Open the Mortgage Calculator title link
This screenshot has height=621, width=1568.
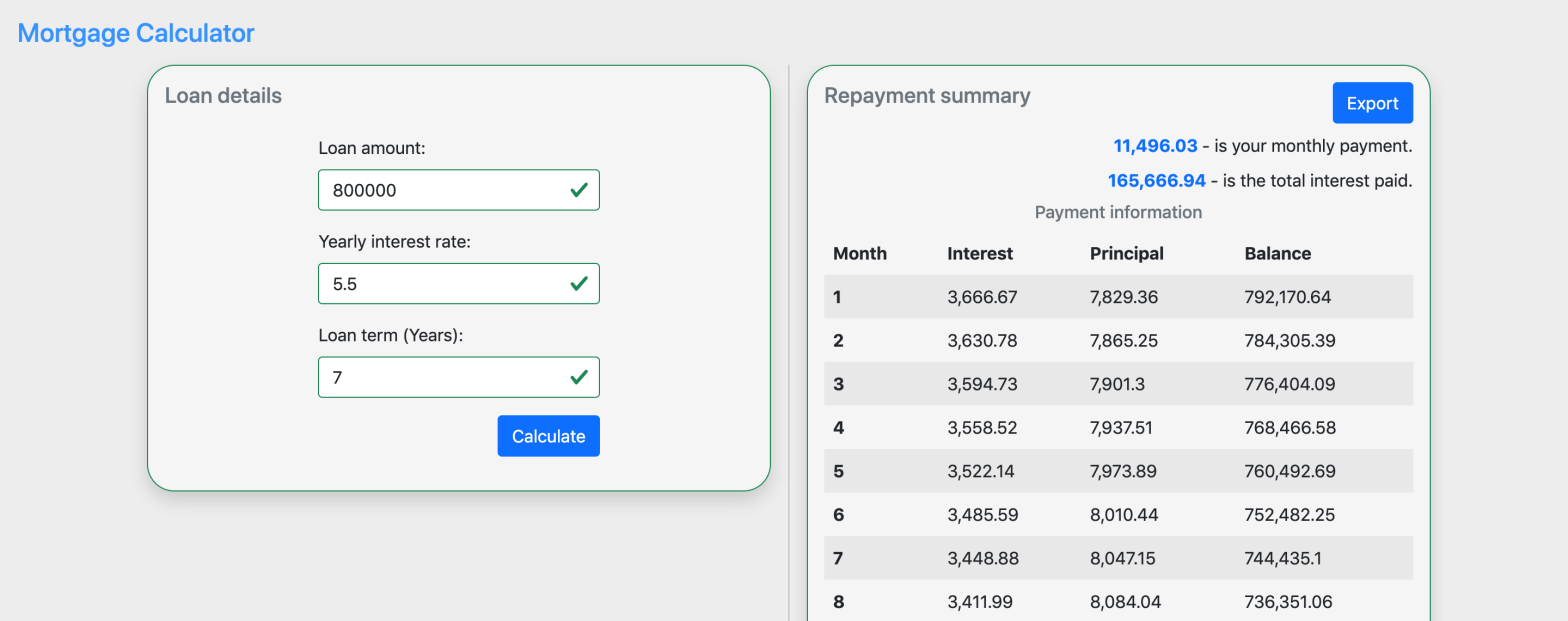tap(136, 33)
